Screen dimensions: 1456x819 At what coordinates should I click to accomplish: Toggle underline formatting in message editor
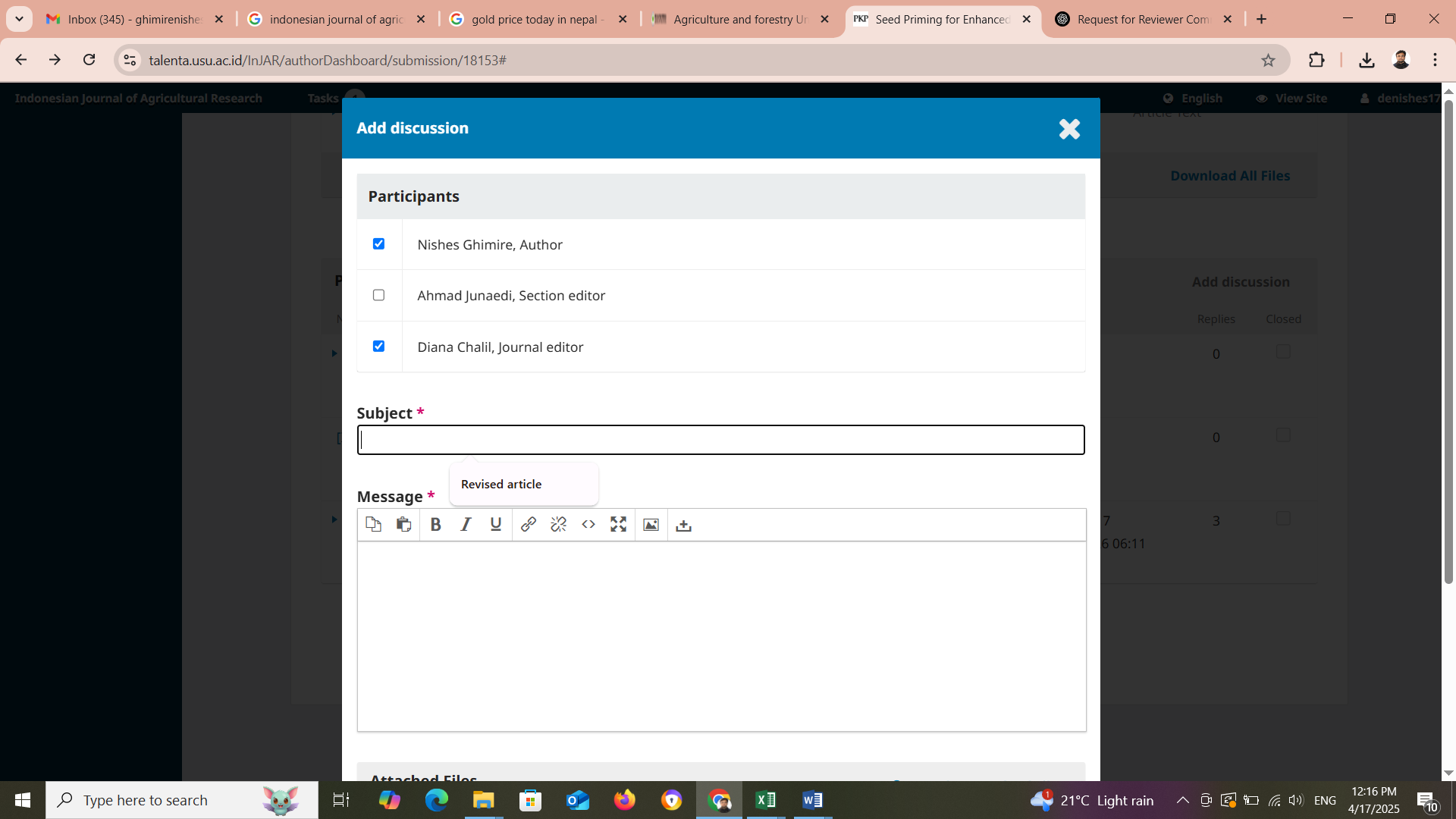pos(496,524)
